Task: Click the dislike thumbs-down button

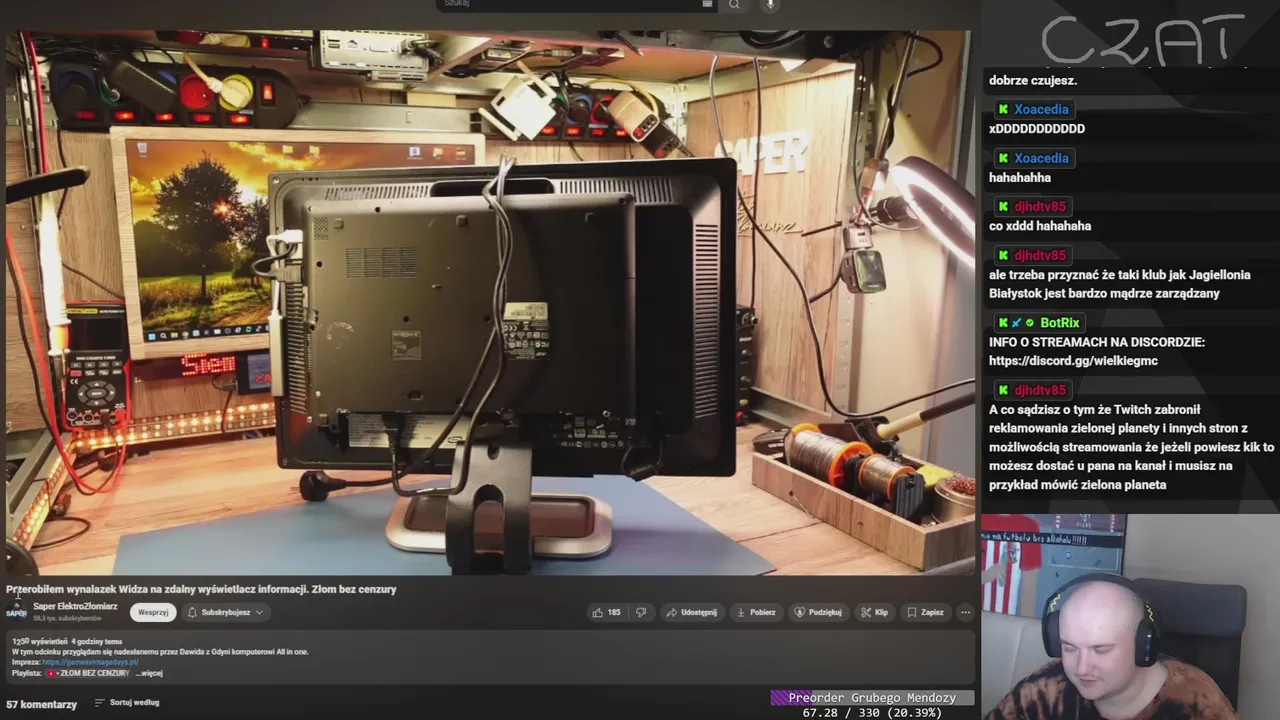Action: coord(641,612)
